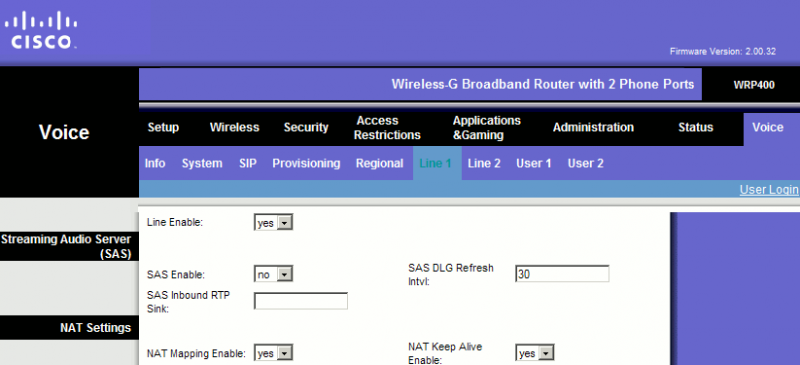Go to the SIP sub-tab
Image resolution: width=800 pixels, height=365 pixels.
247,163
